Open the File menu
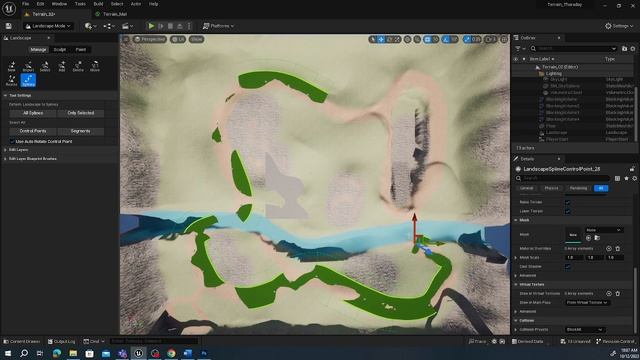Image resolution: width=640 pixels, height=360 pixels. 25,4
